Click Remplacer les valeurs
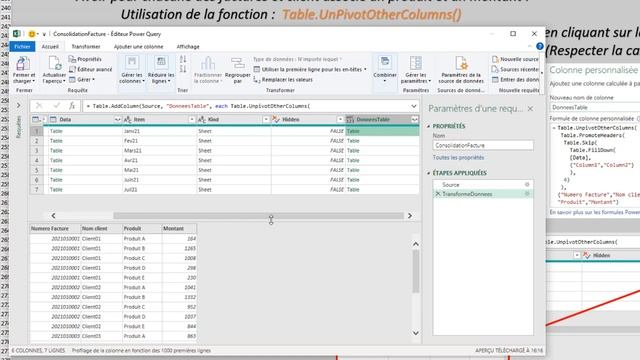640x360 pixels. [x=283, y=80]
